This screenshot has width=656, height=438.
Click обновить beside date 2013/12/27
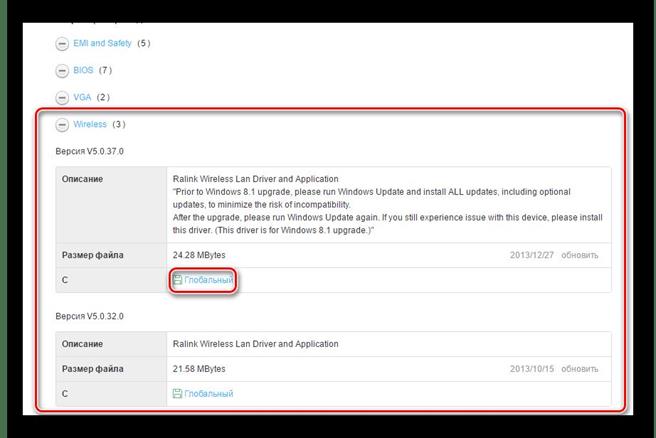click(579, 255)
